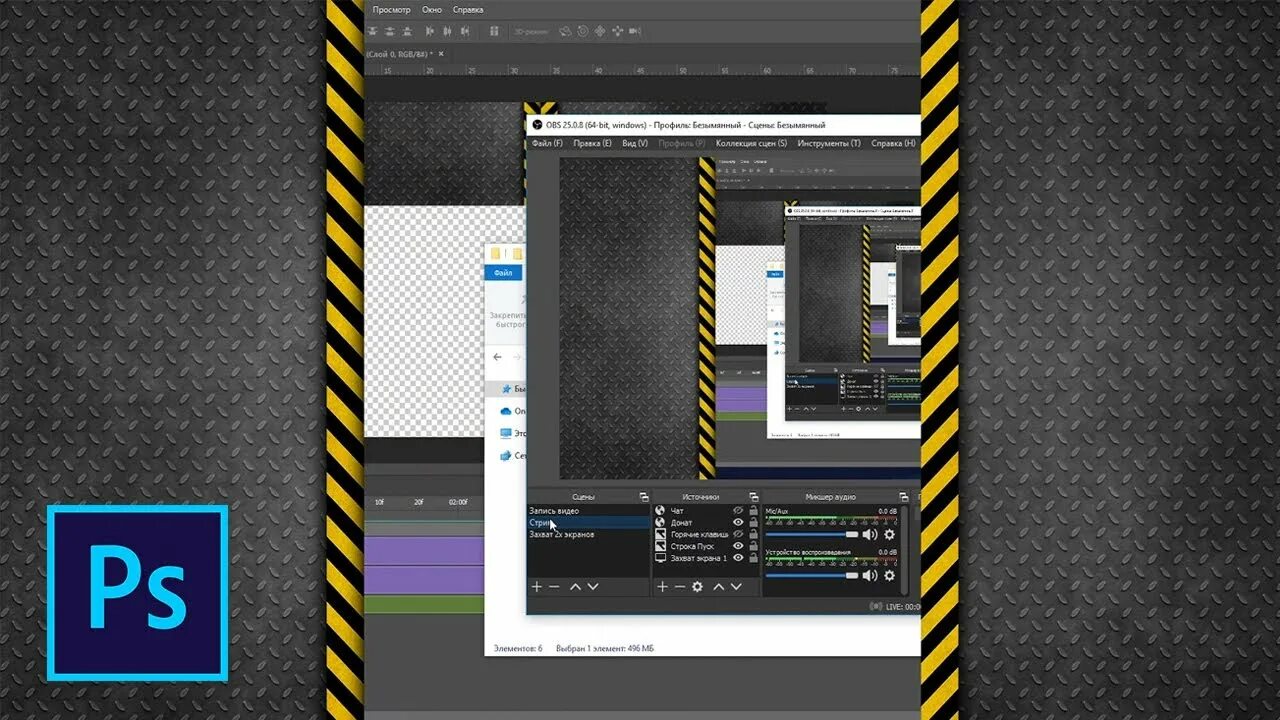1280x720 pixels.
Task: Adjust Устройство воспроизведения volume slider
Action: (x=812, y=575)
